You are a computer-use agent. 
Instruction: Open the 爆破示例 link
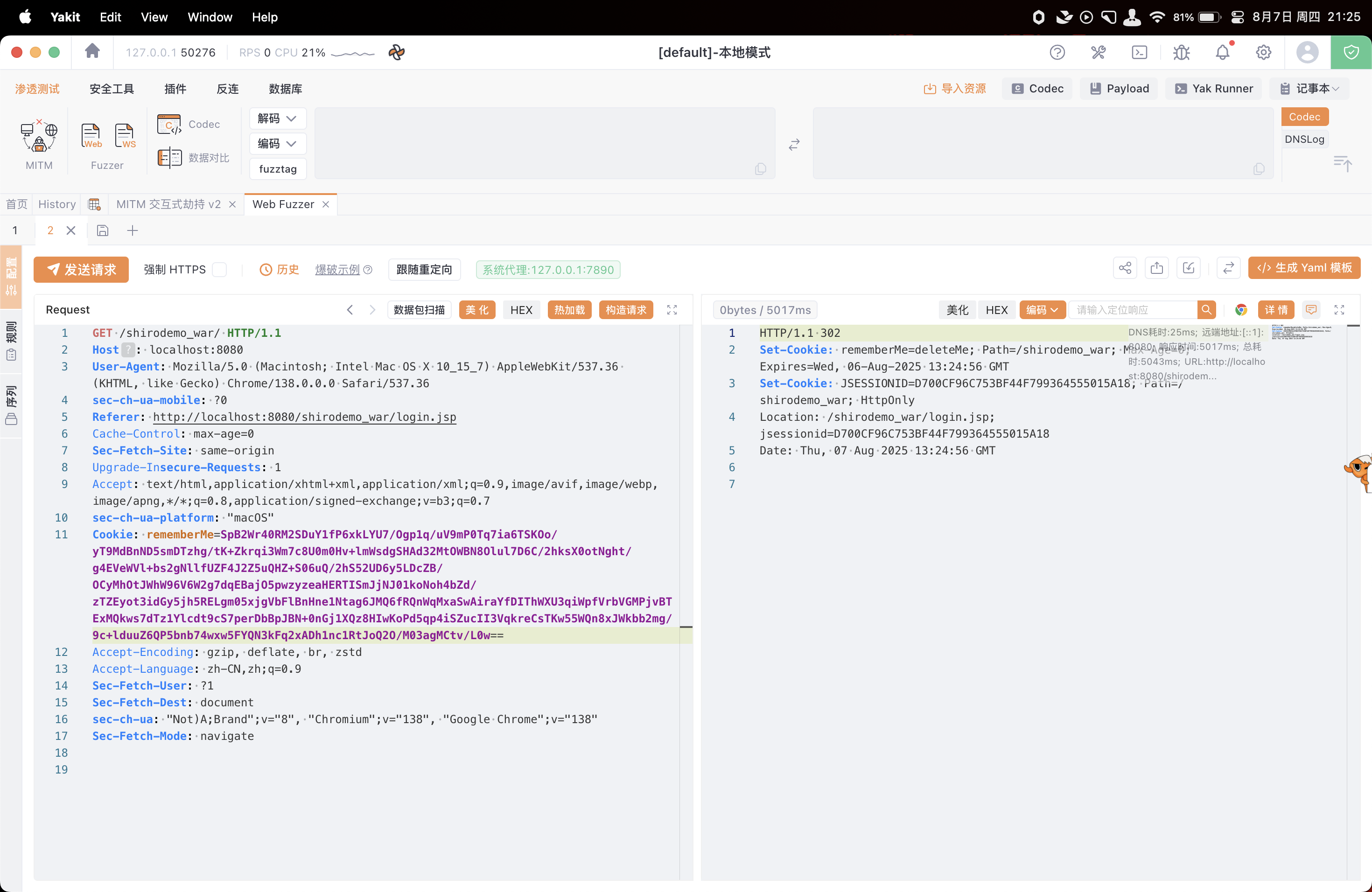click(337, 270)
